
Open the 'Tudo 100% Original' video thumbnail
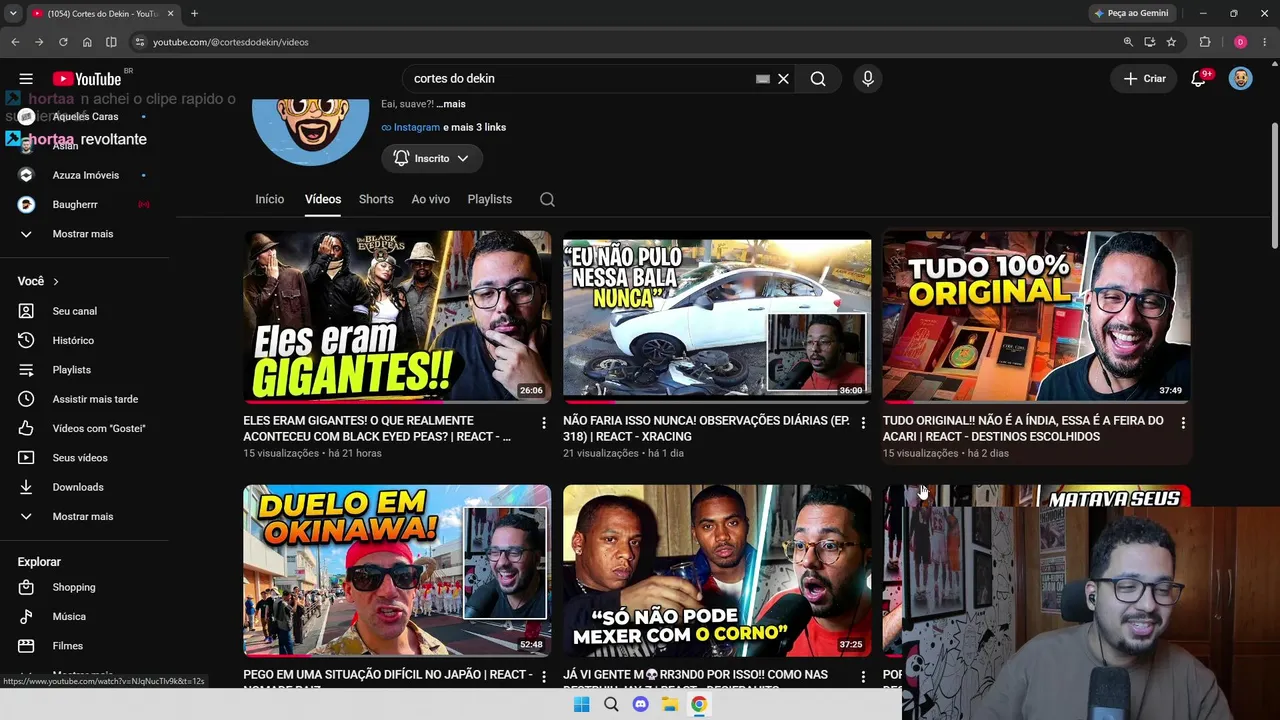1037,317
